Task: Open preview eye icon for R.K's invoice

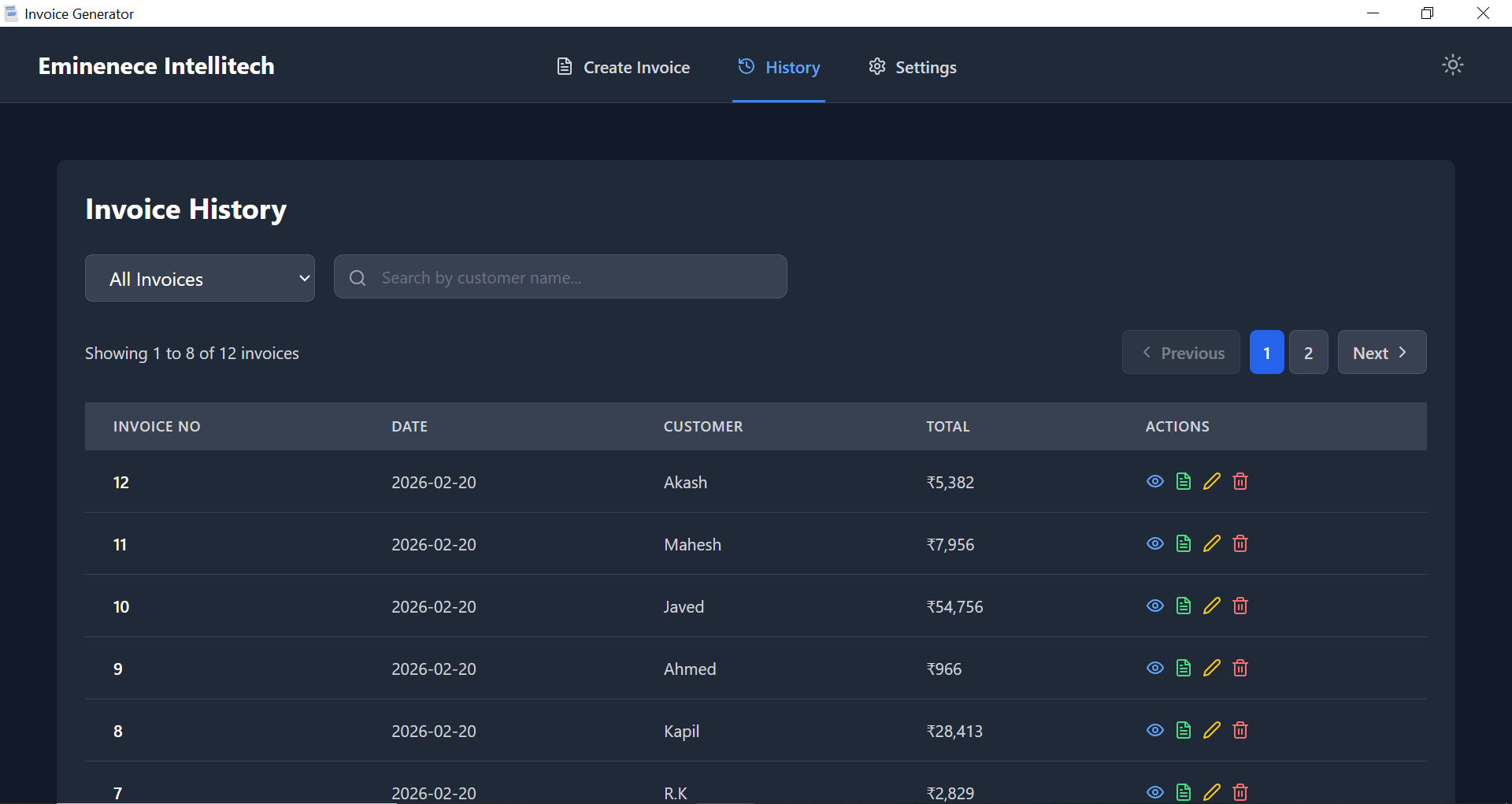Action: [x=1154, y=792]
